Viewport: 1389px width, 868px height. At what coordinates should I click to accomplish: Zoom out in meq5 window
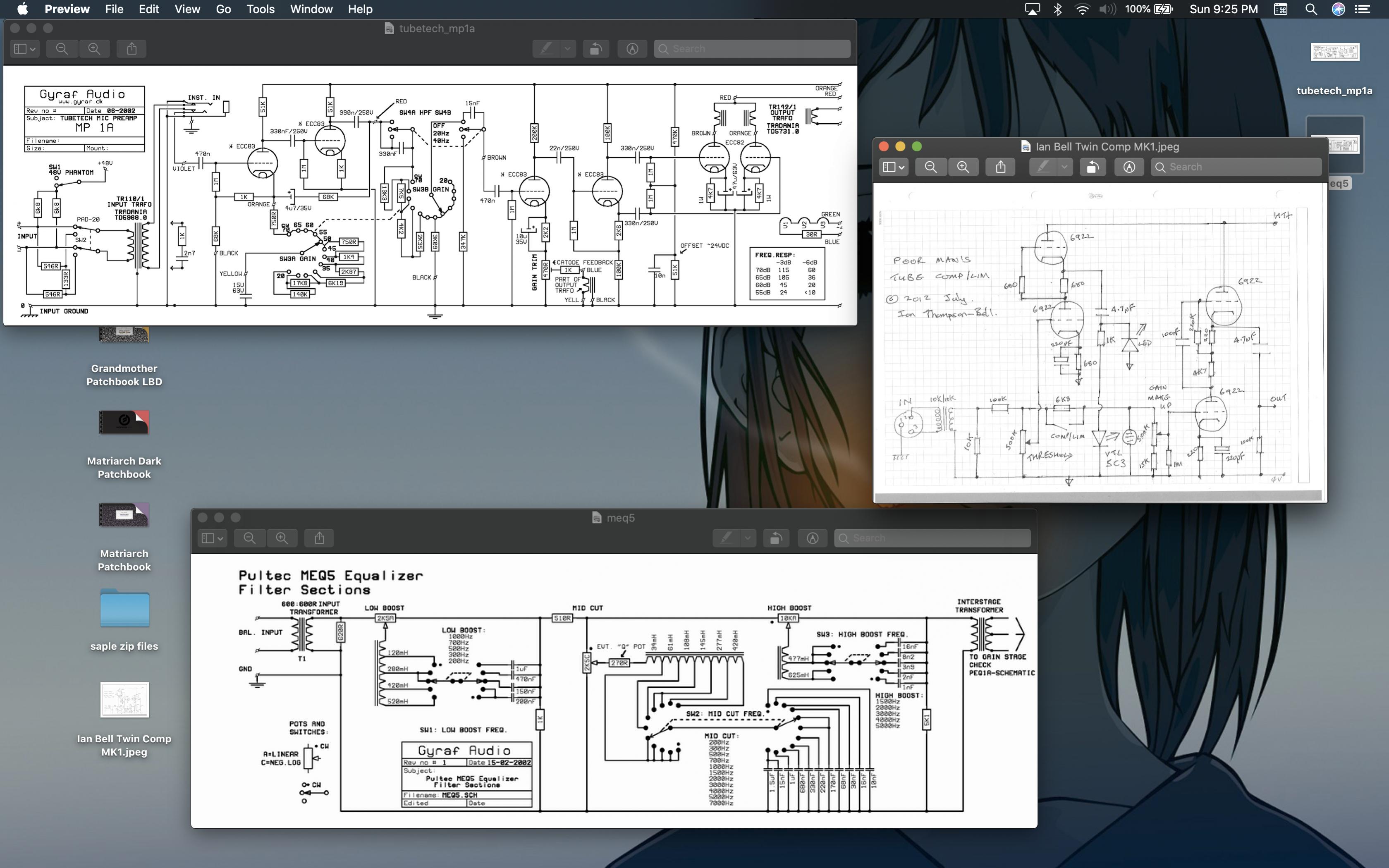pyautogui.click(x=249, y=538)
